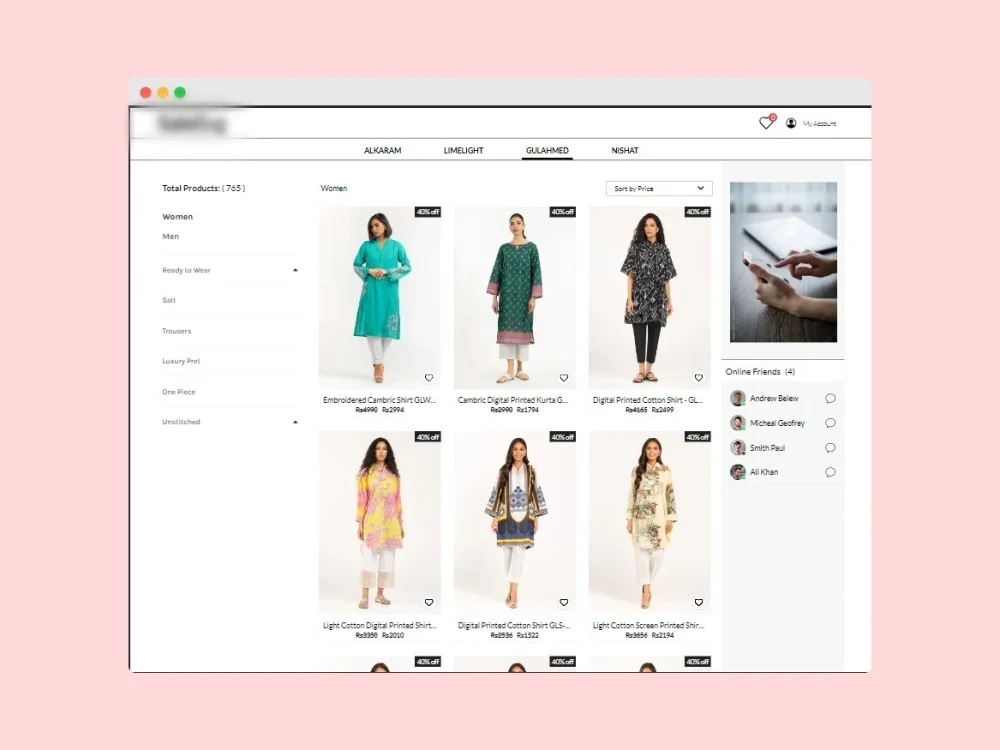
Task: Click Ali Khan's avatar
Action: click(x=738, y=472)
